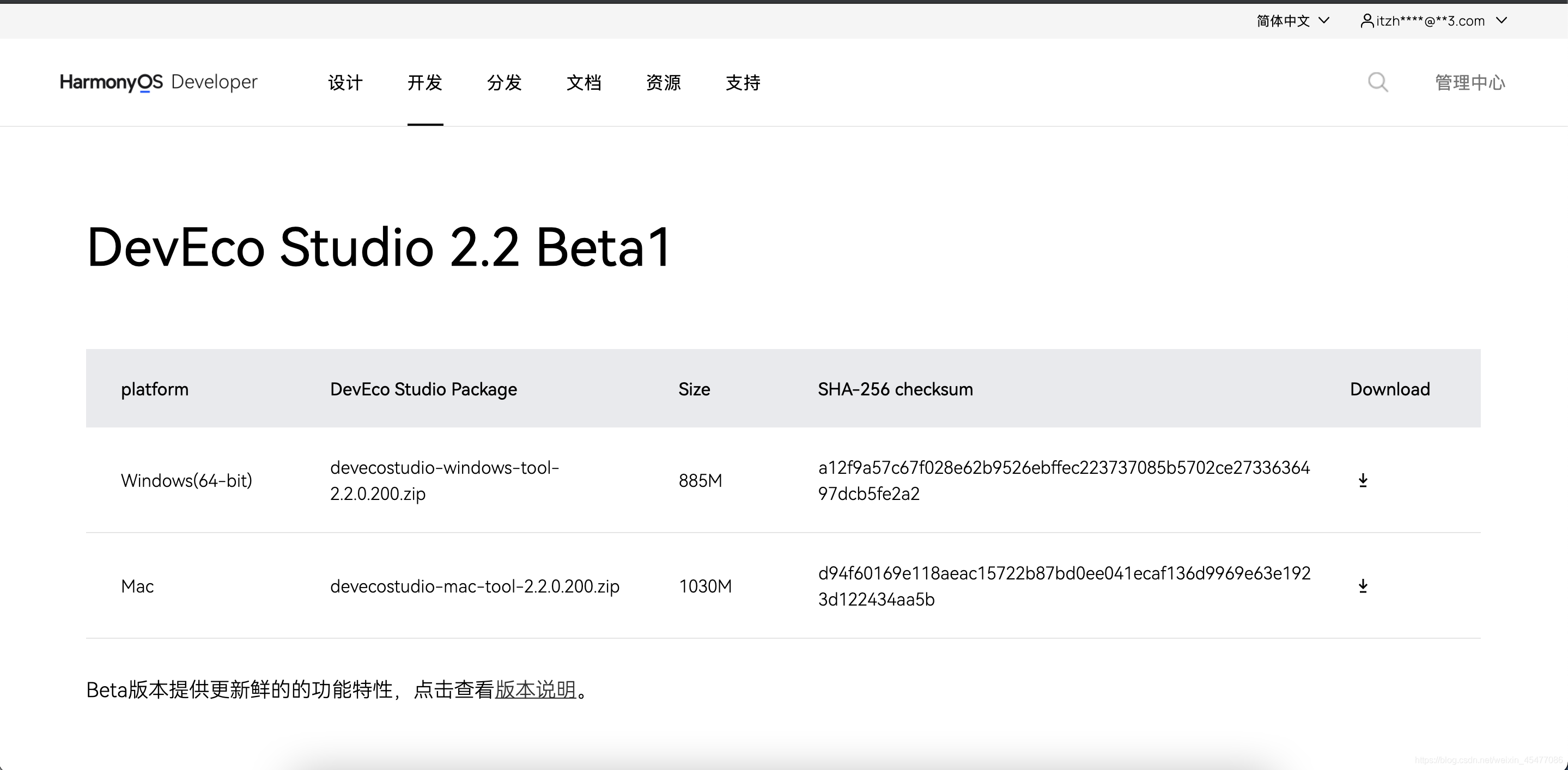Click the Windows(64-bit) platform cell
1568x770 pixels.
[x=186, y=480]
